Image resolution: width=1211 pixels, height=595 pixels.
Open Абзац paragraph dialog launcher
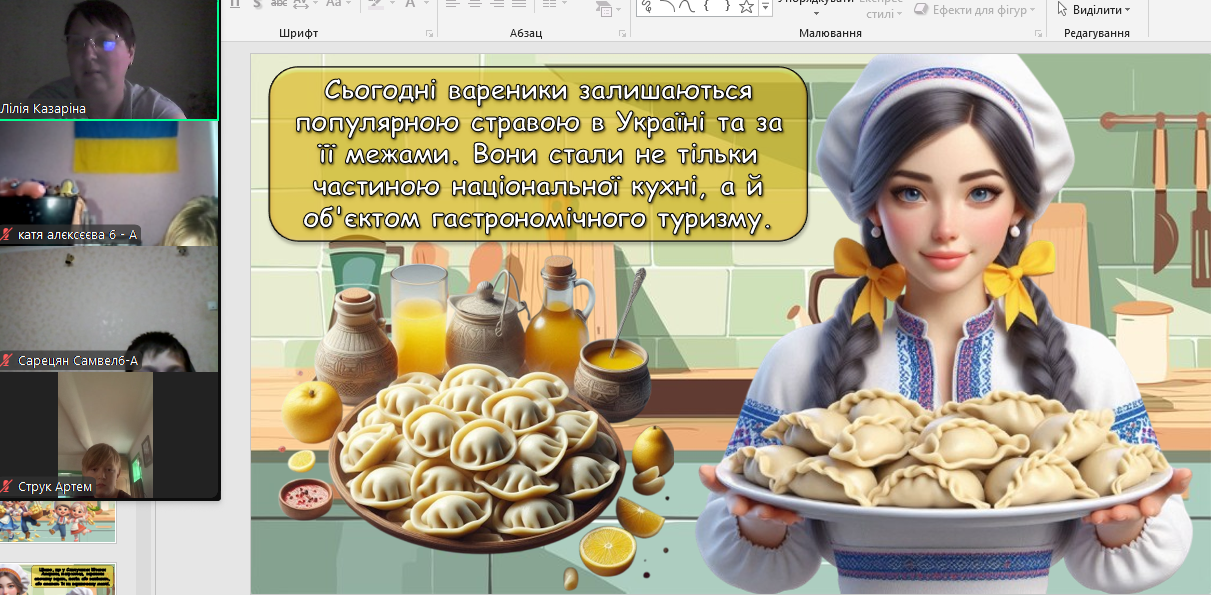(622, 34)
